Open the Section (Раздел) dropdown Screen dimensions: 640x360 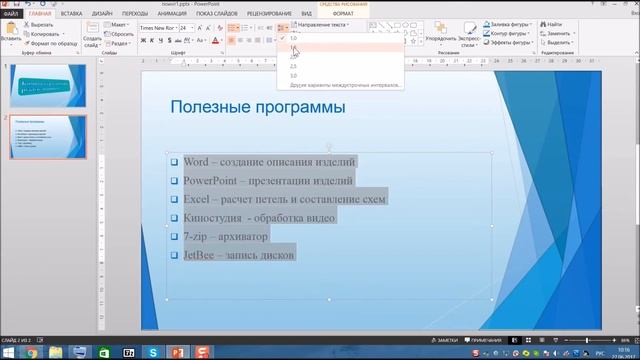(118, 43)
